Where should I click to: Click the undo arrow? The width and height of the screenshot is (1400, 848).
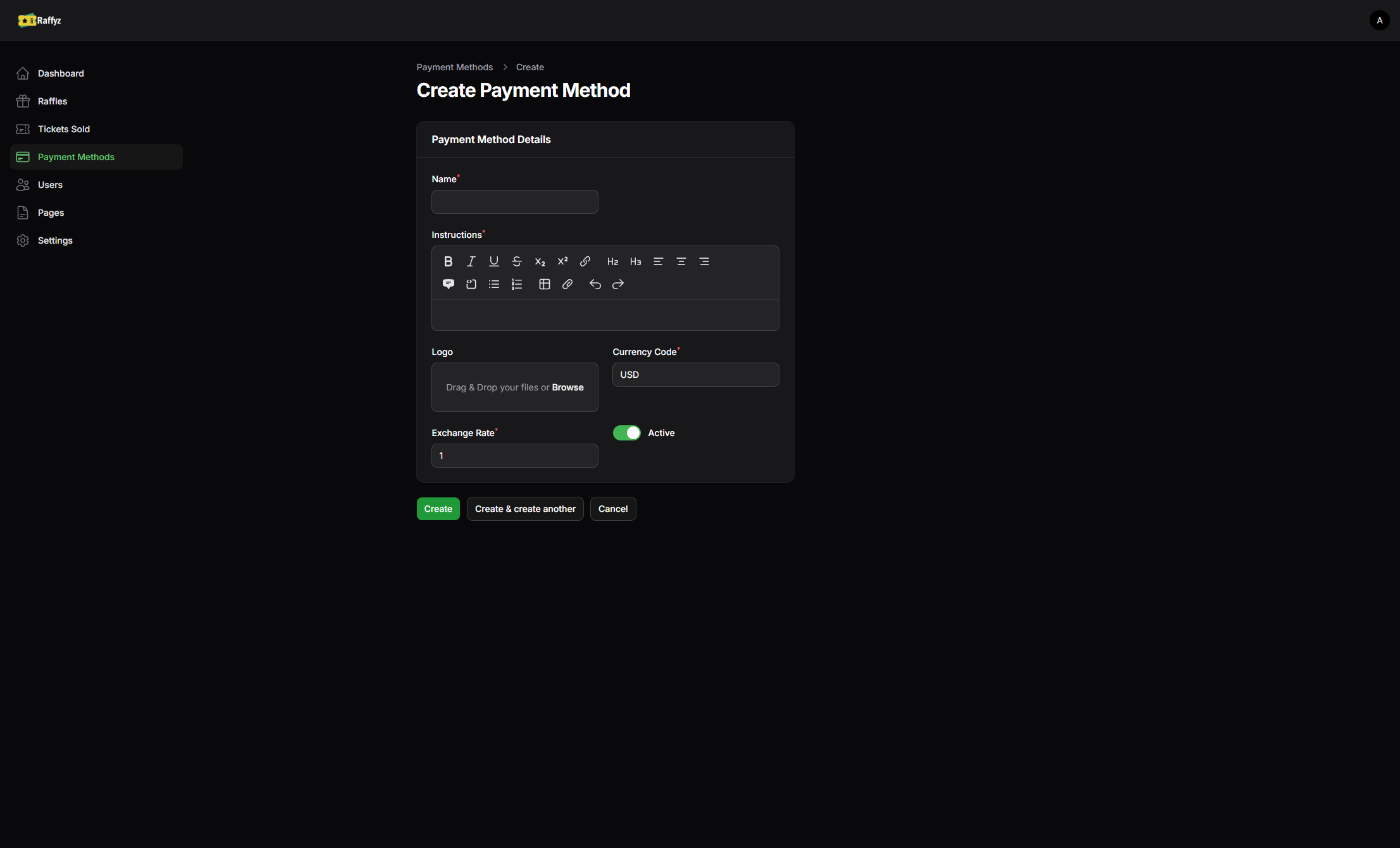595,284
